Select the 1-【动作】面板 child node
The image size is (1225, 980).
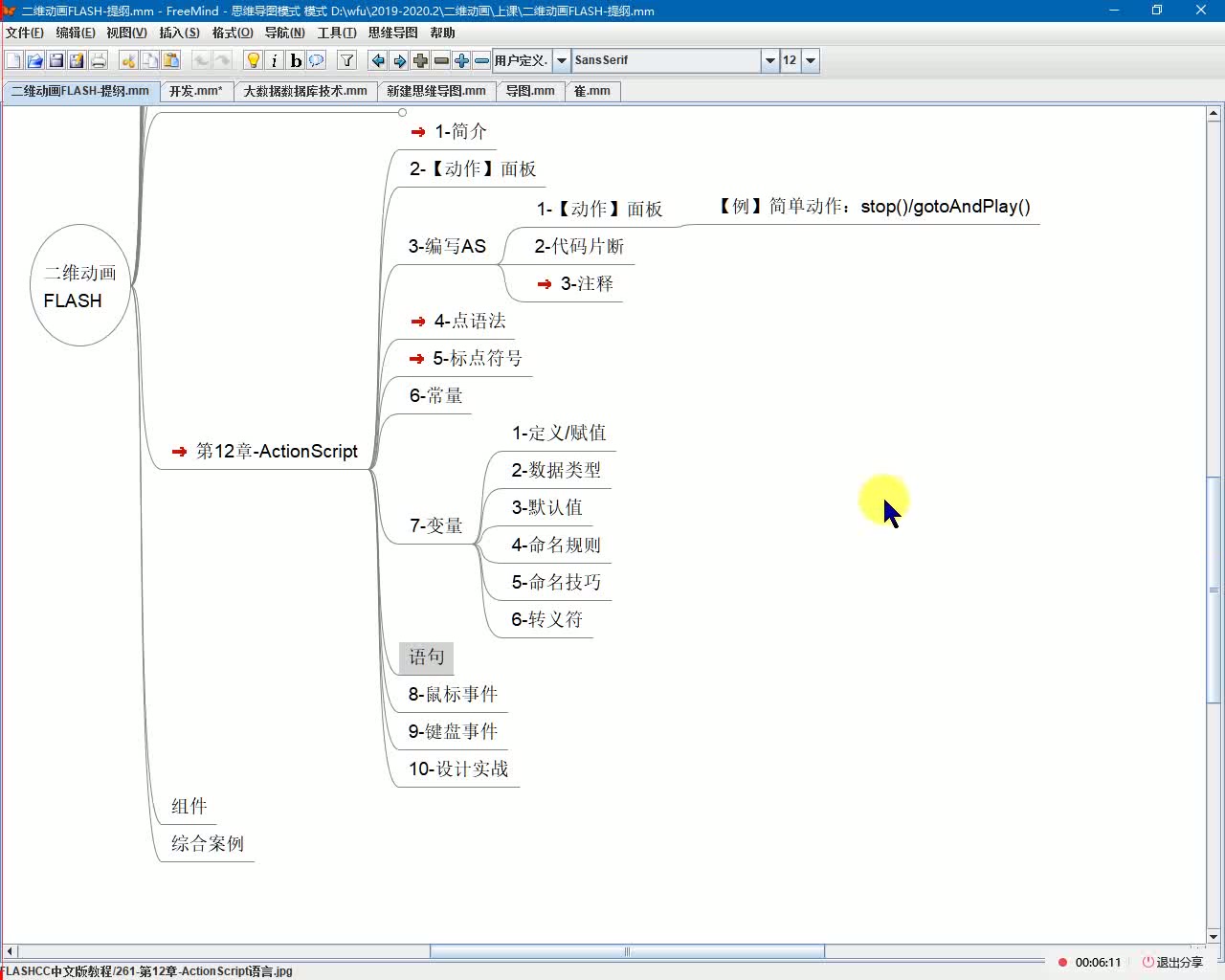click(x=599, y=209)
